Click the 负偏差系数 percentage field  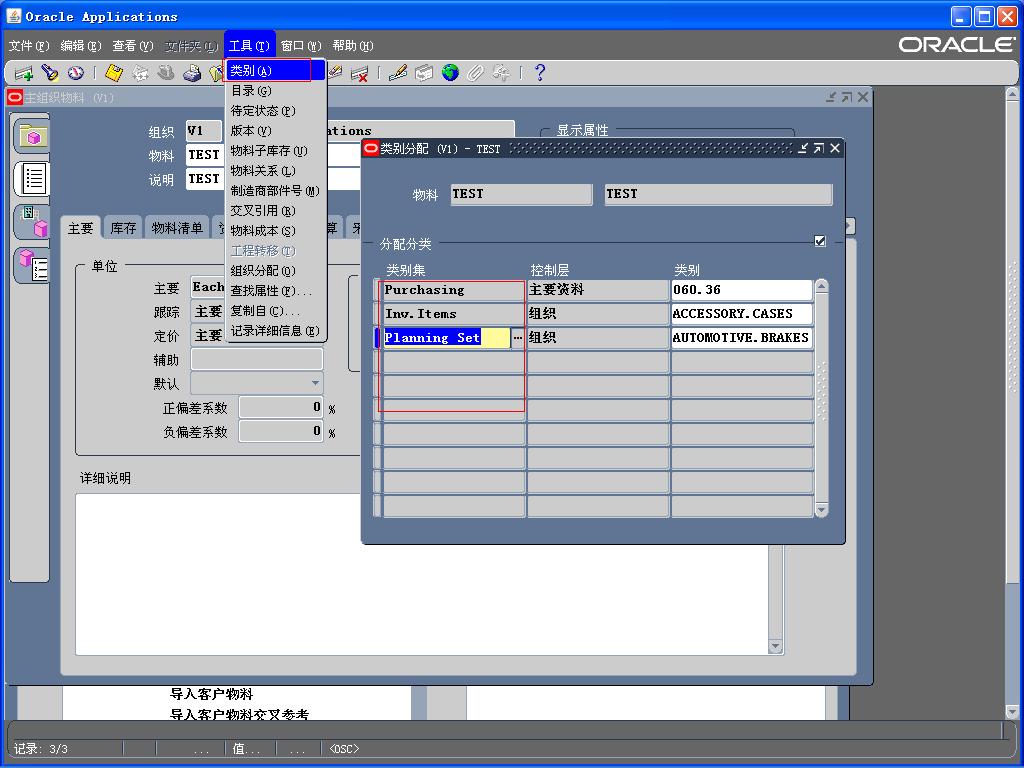[281, 431]
